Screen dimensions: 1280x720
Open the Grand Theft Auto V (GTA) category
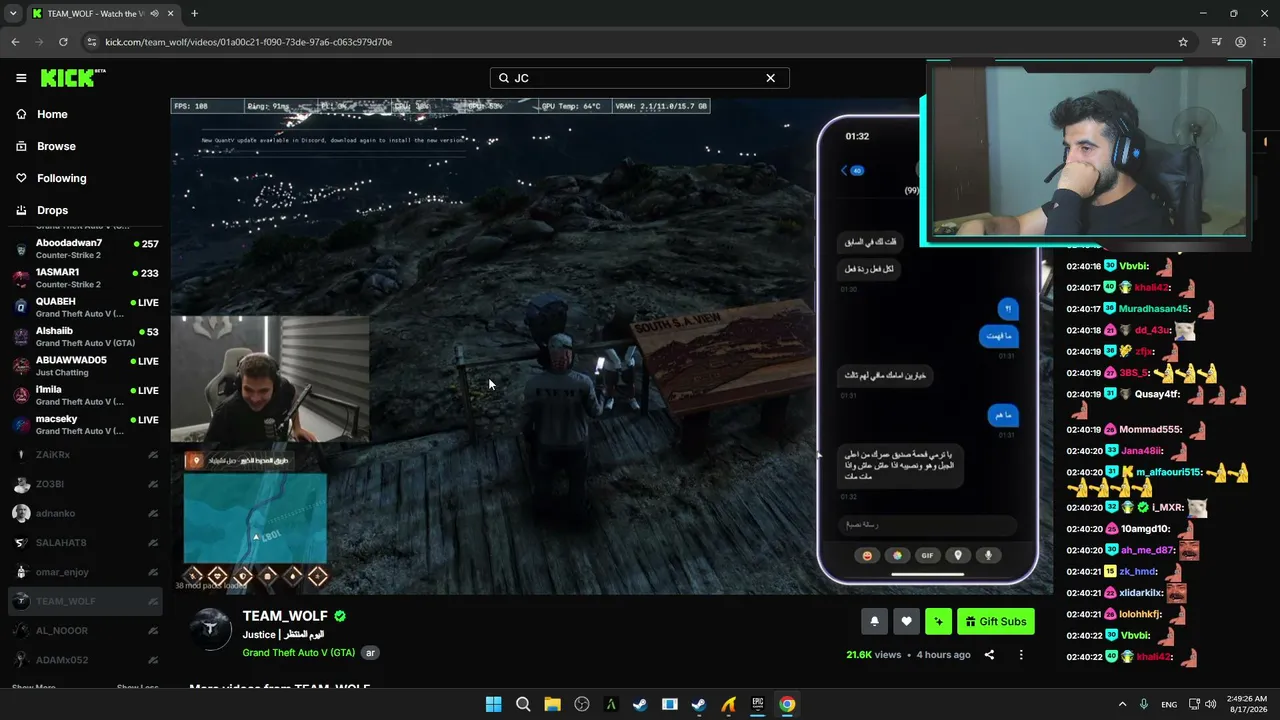(299, 653)
